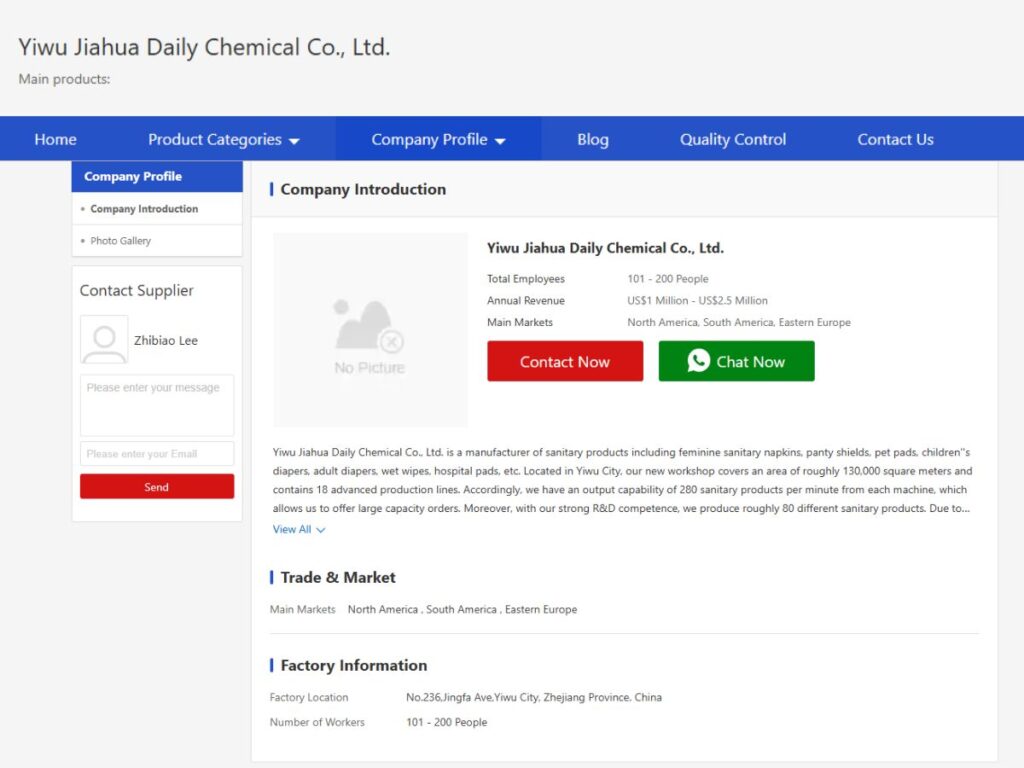Focus the email input field
The width and height of the screenshot is (1024, 768).
click(x=157, y=454)
